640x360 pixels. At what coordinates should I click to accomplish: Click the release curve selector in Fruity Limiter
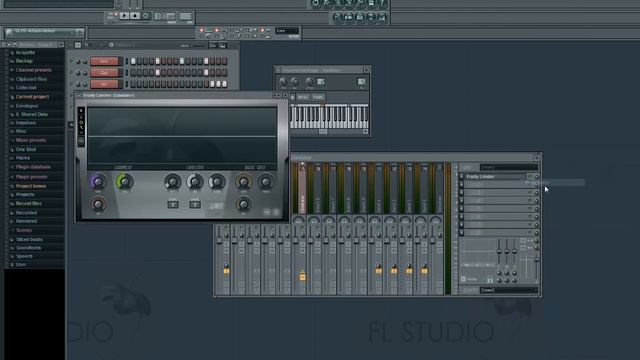(x=195, y=204)
